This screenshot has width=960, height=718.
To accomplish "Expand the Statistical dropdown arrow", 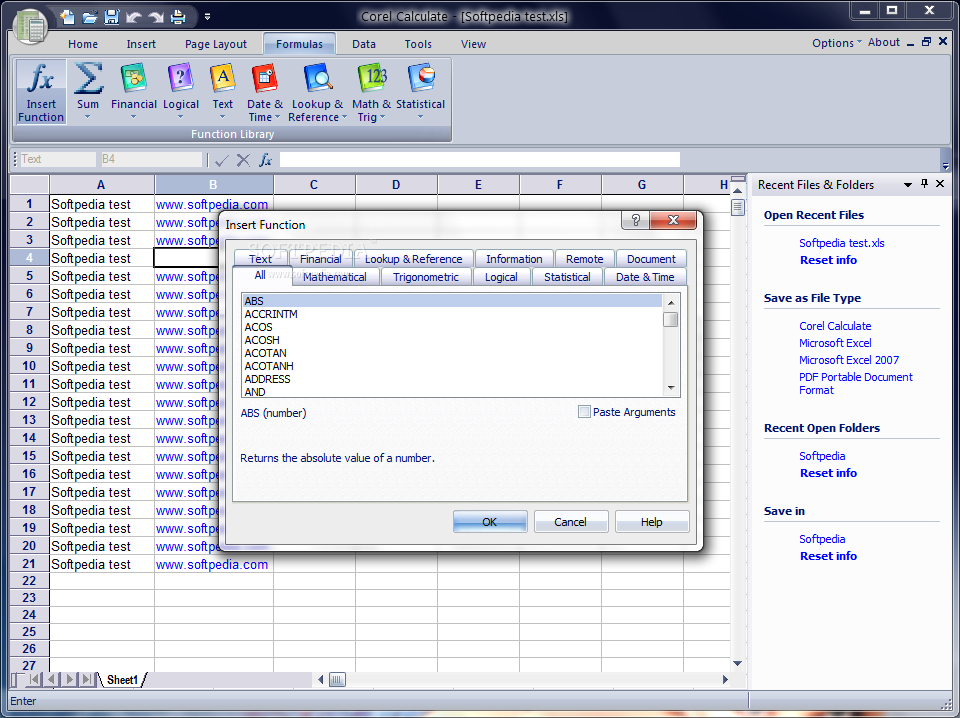I will pos(421,117).
